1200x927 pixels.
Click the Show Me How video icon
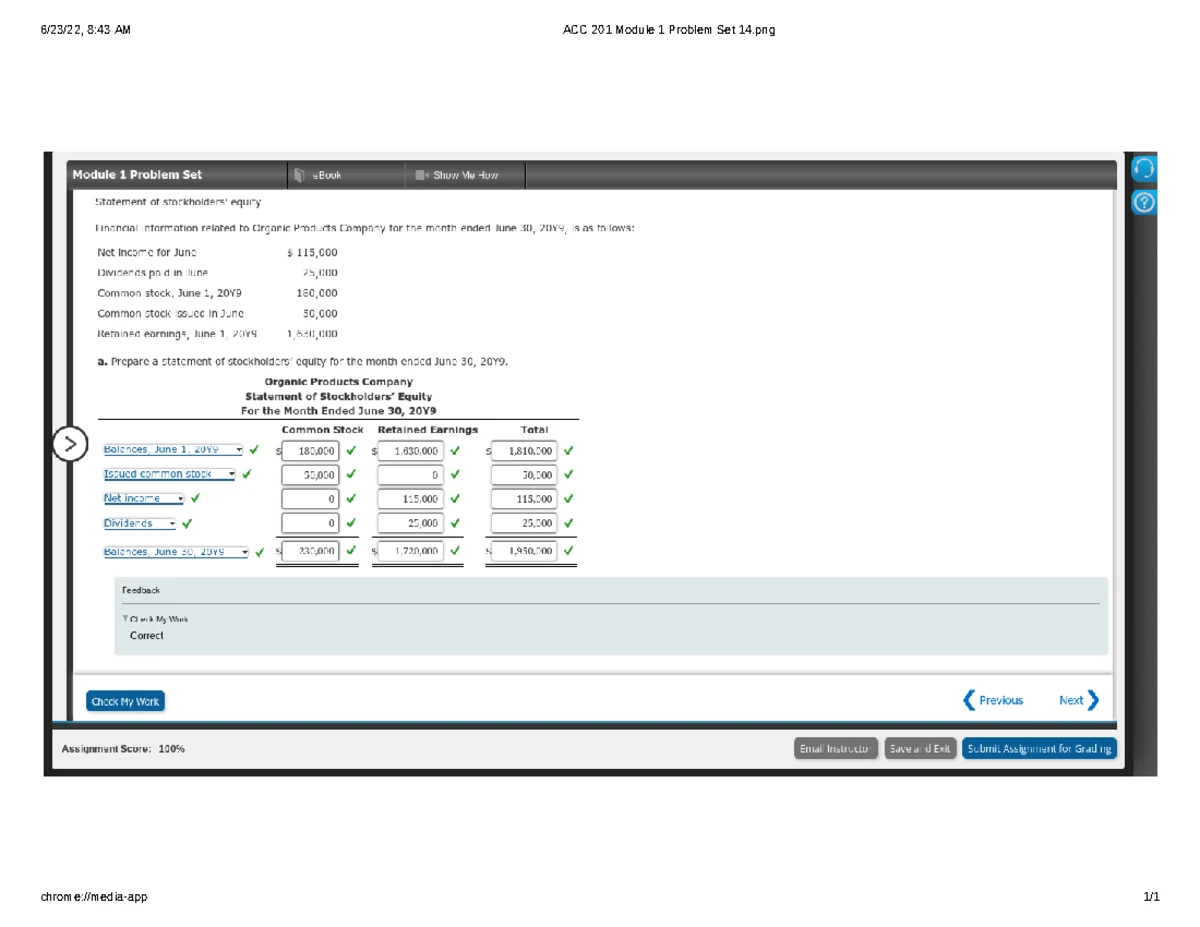(x=421, y=175)
